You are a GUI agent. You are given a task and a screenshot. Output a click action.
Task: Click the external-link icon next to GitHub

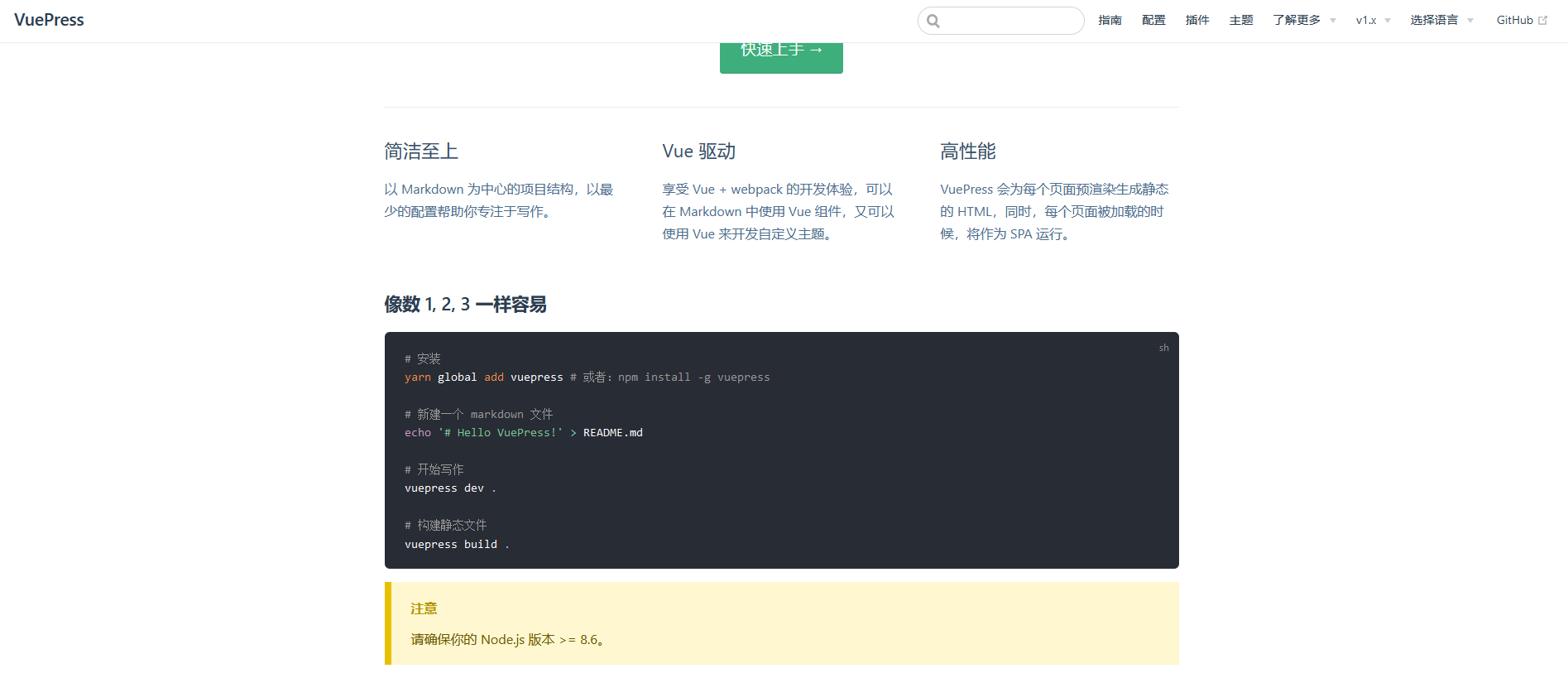(x=1542, y=21)
